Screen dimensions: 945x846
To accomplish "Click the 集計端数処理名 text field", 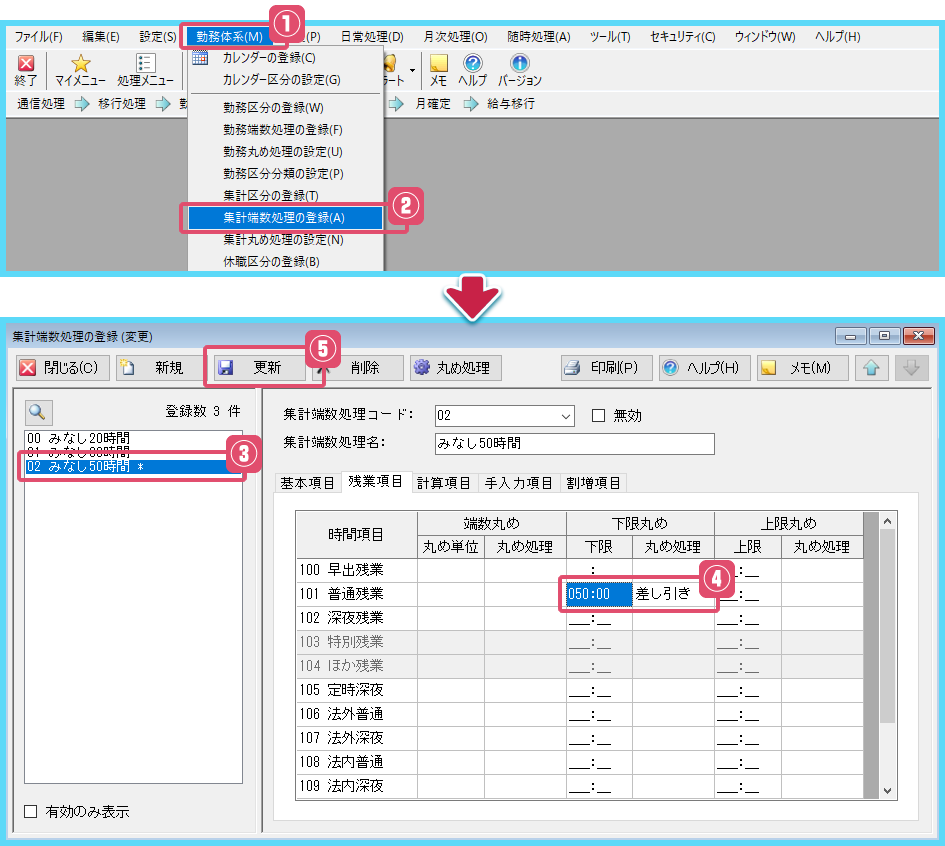I will pos(574,443).
